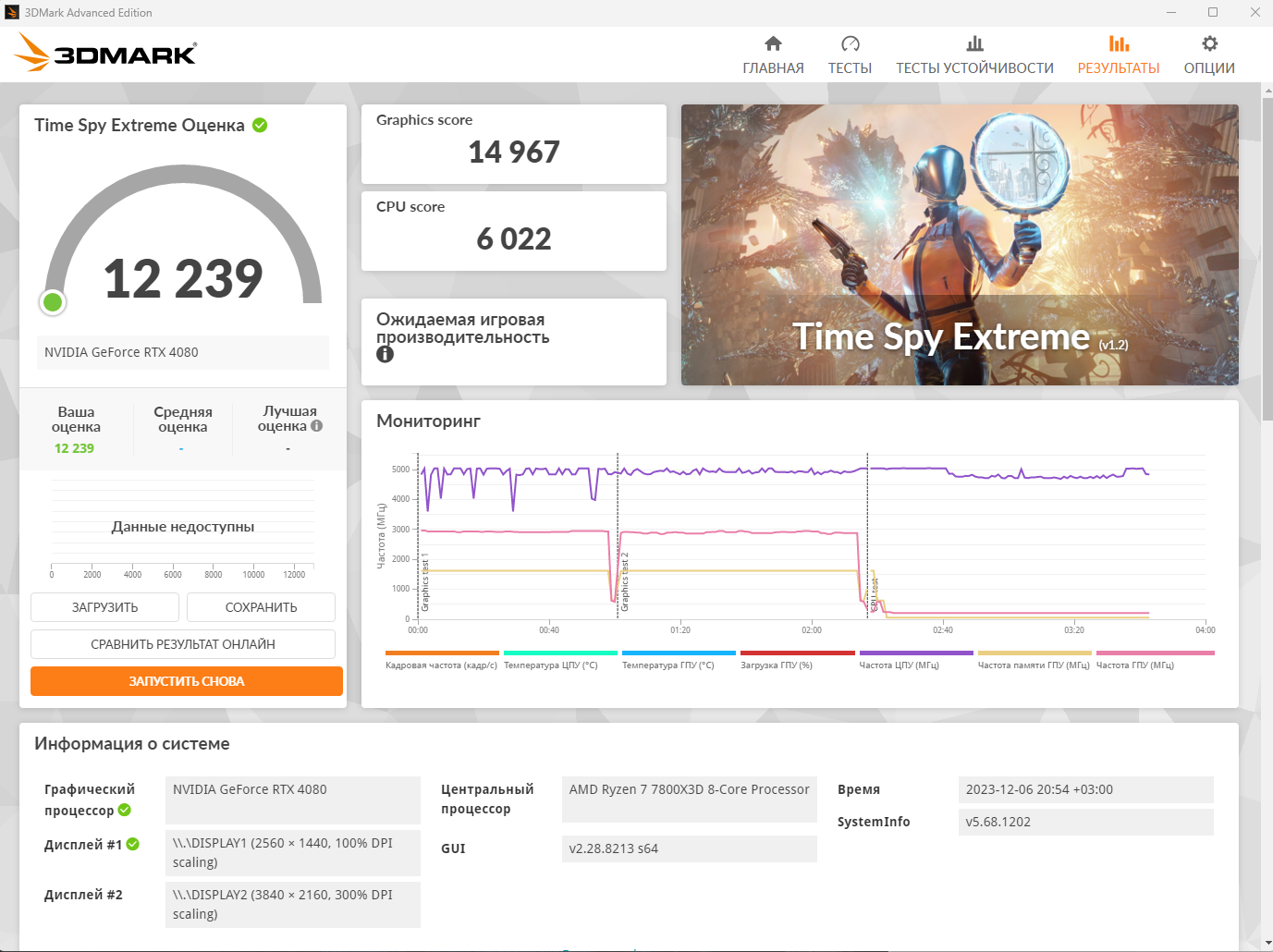Click the CPU score value 6 022

coord(514,238)
